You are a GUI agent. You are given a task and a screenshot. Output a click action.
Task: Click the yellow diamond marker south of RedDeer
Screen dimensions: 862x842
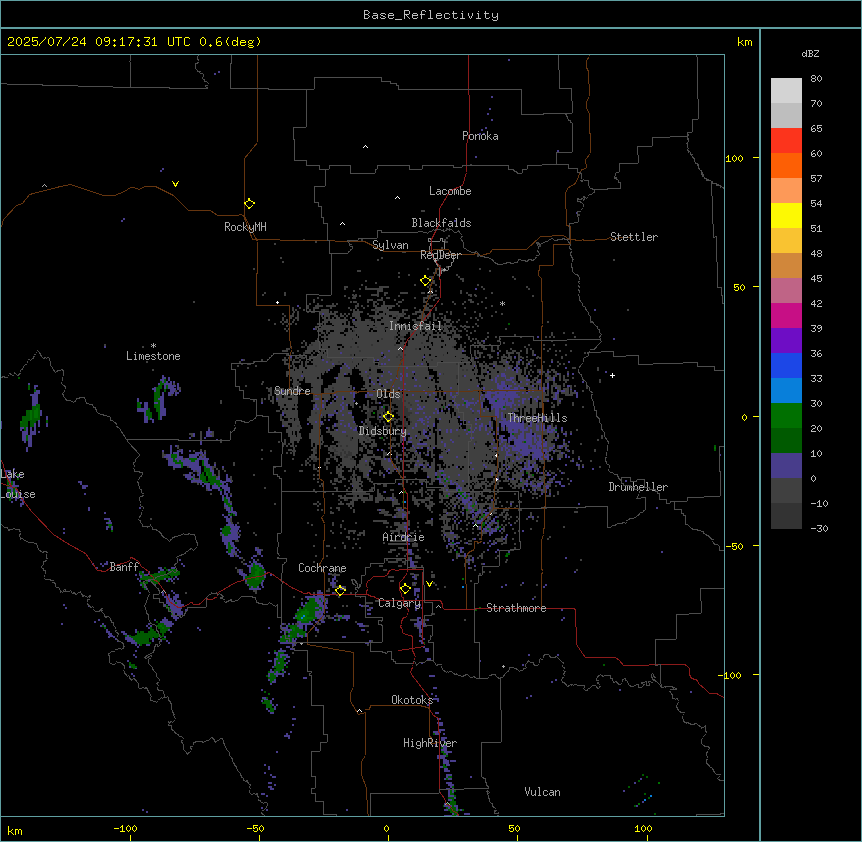[x=426, y=281]
